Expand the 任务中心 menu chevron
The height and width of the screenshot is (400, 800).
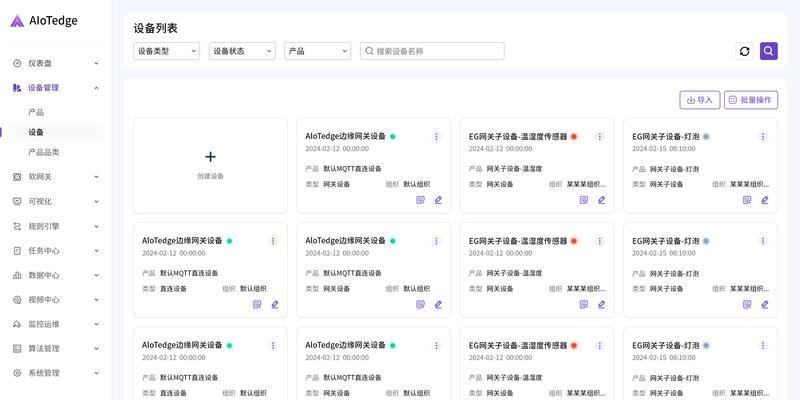point(96,251)
